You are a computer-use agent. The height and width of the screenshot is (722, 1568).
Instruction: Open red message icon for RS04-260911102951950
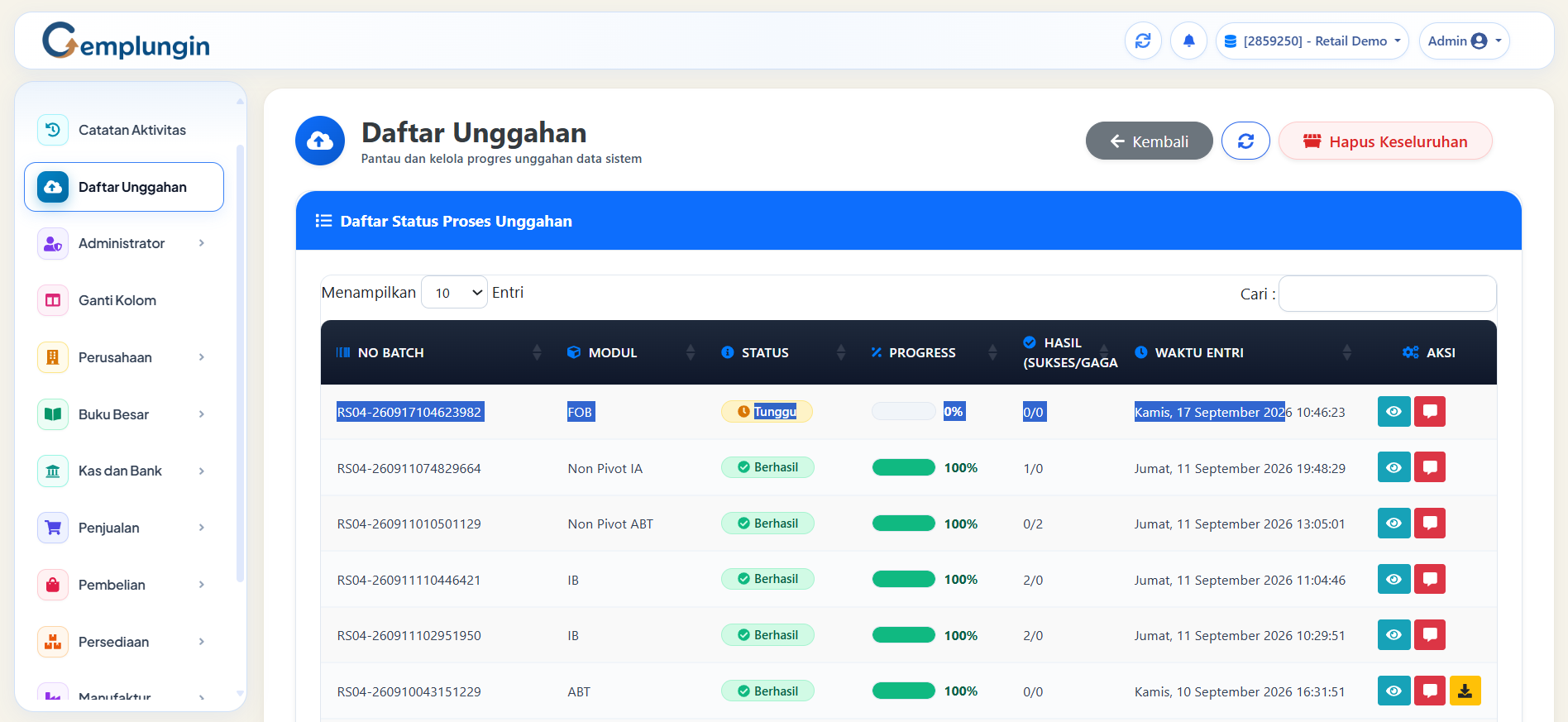(x=1430, y=634)
